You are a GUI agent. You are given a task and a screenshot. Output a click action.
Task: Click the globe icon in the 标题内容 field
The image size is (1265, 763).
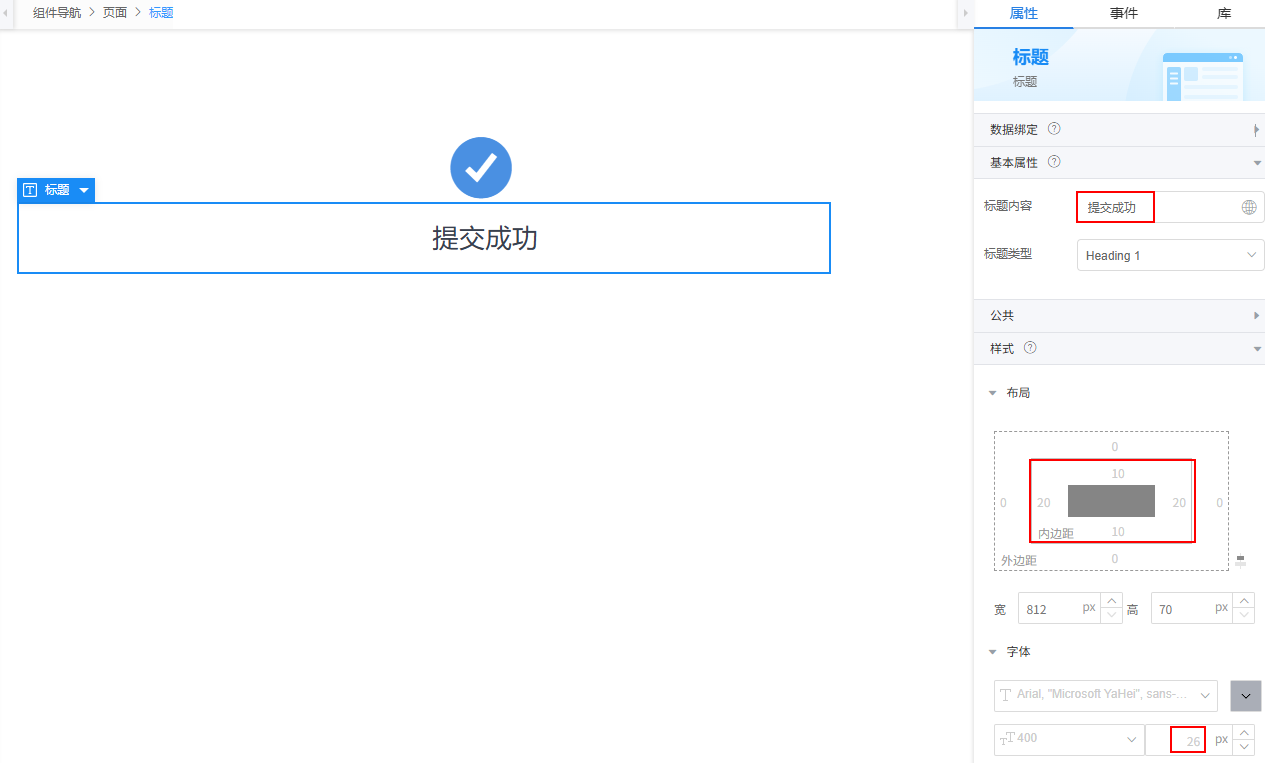pos(1248,207)
